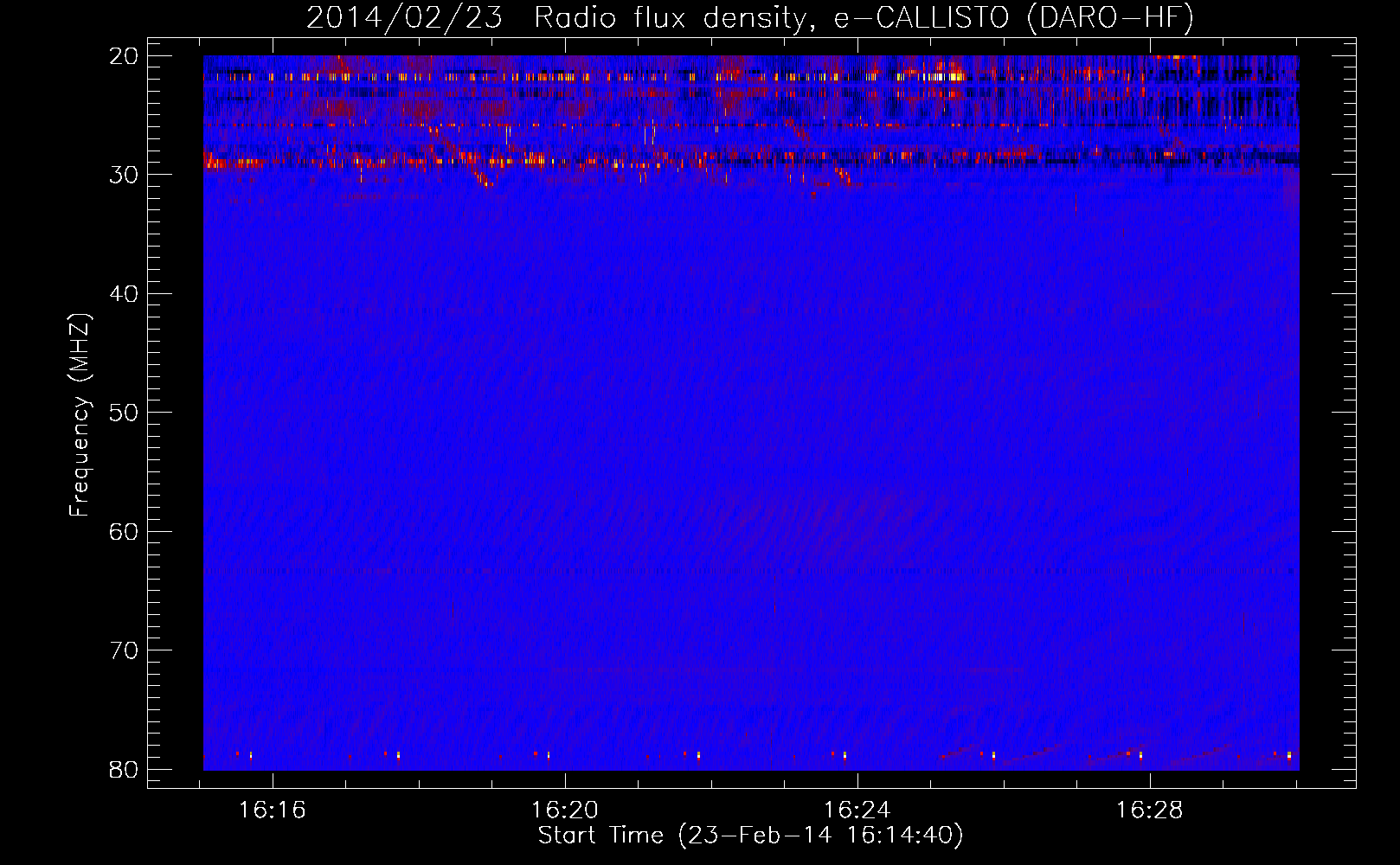The image size is (1400, 865).
Task: Click the 16:28 time tick label
Action: coord(1150,811)
